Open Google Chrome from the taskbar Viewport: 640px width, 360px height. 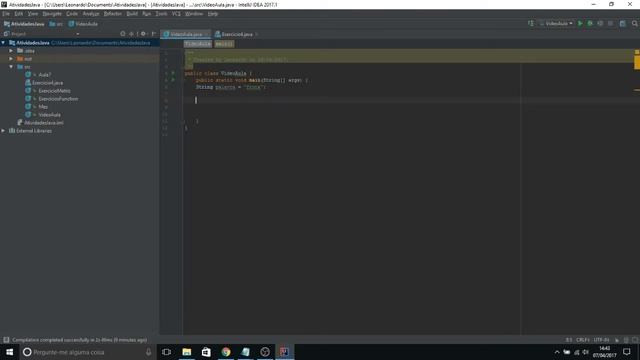click(x=226, y=352)
